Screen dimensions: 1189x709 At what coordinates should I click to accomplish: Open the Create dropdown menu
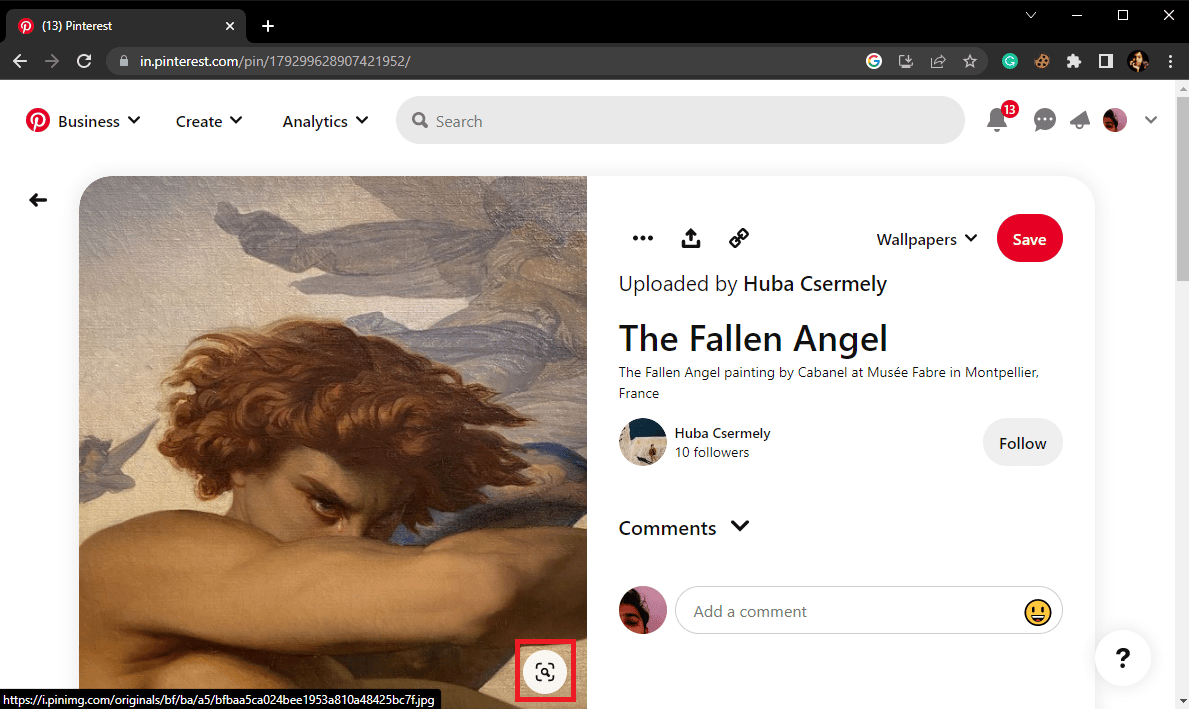tap(209, 121)
